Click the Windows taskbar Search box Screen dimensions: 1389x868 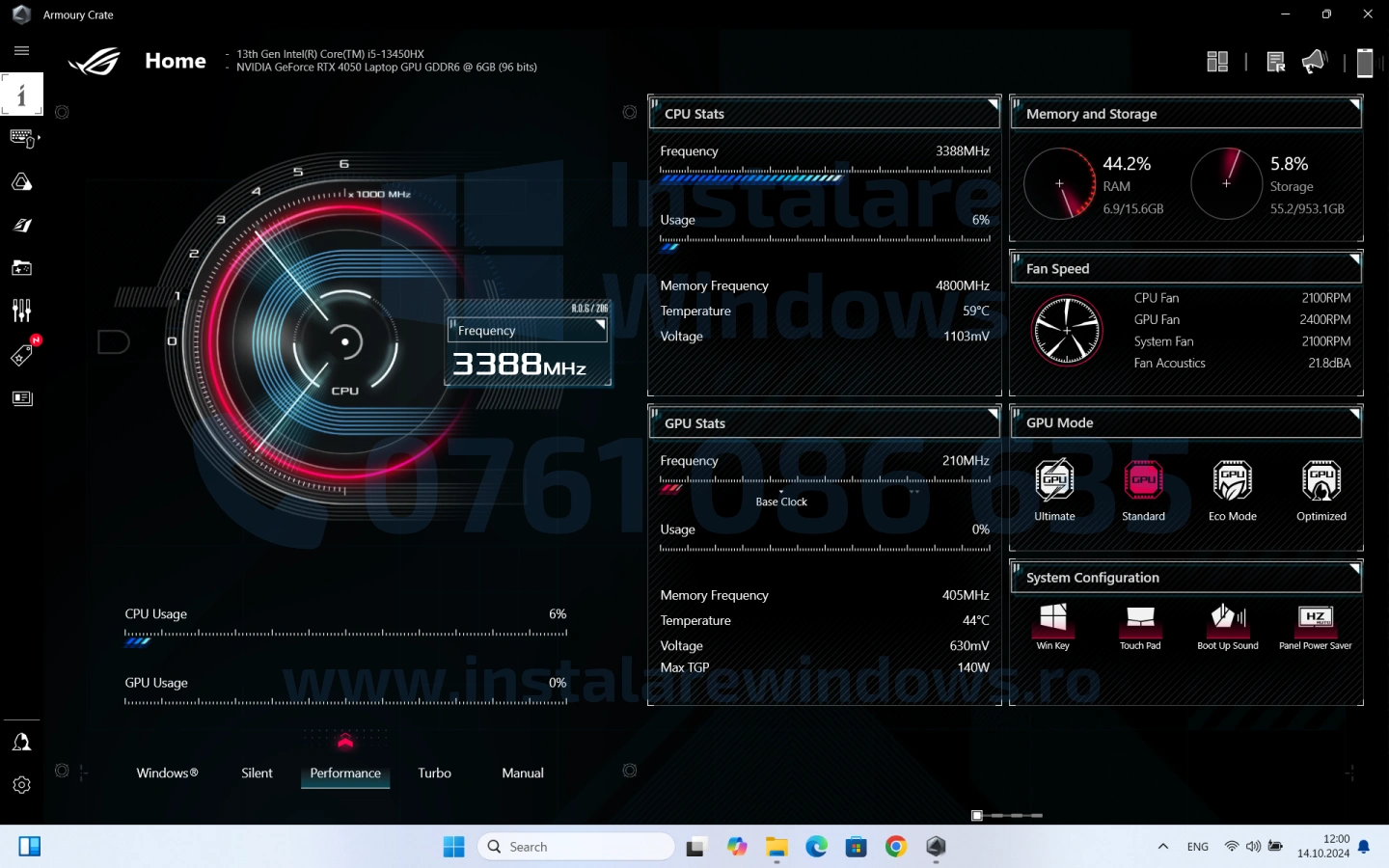coord(576,847)
